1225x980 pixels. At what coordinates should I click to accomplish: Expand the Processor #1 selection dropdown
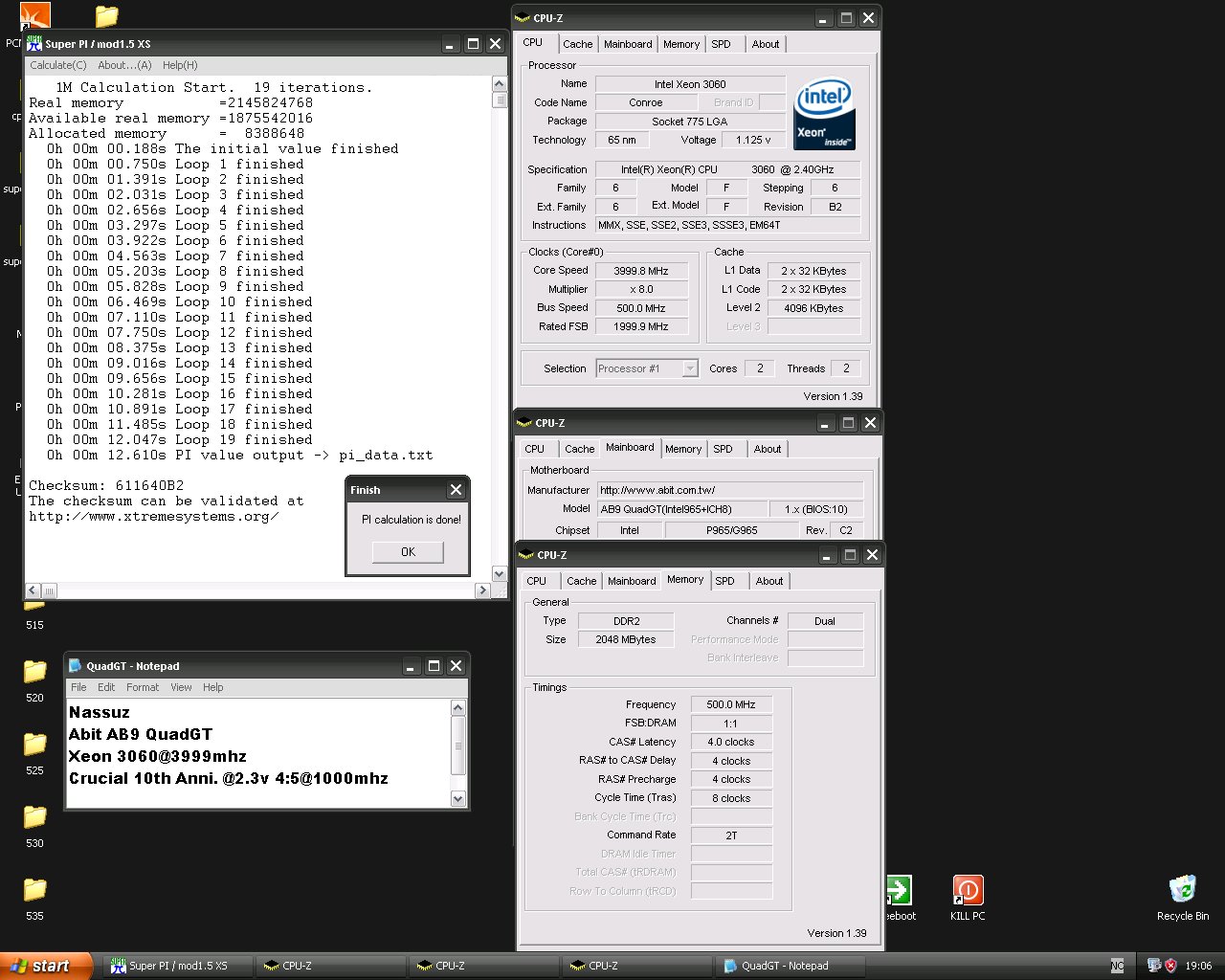tap(690, 368)
